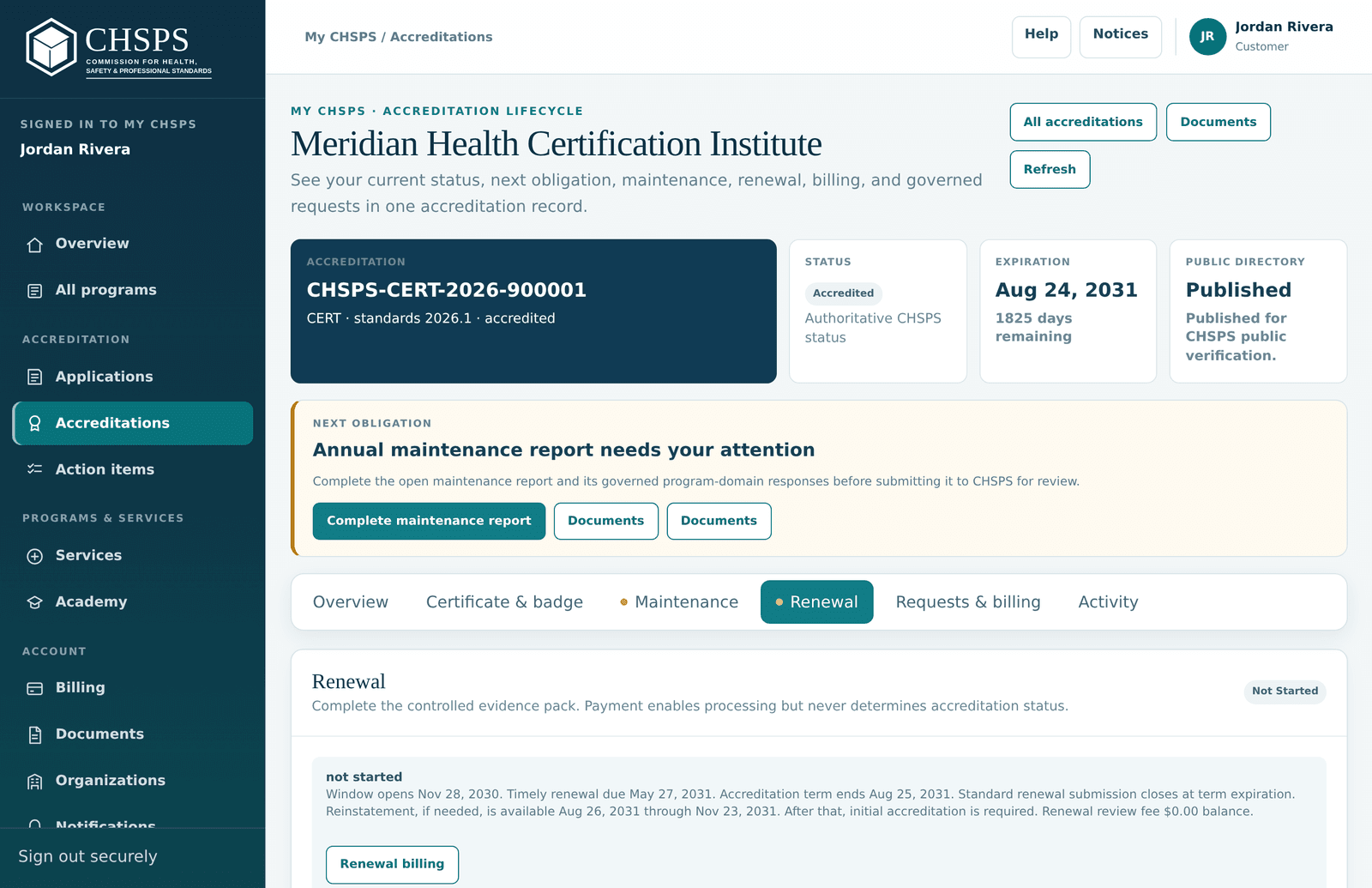Go to Academy in the sidebar
This screenshot has width=1372, height=888.
click(133, 602)
